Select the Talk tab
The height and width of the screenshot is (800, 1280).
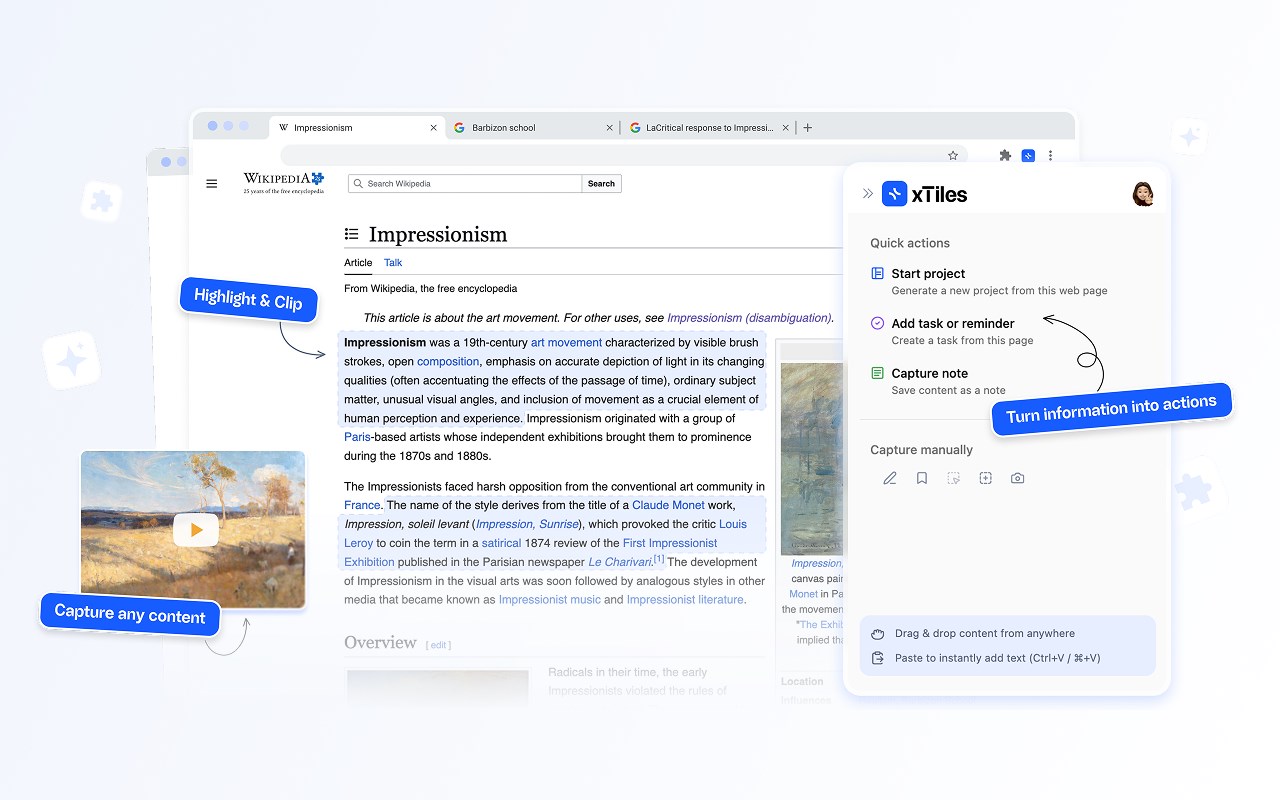pyautogui.click(x=393, y=263)
